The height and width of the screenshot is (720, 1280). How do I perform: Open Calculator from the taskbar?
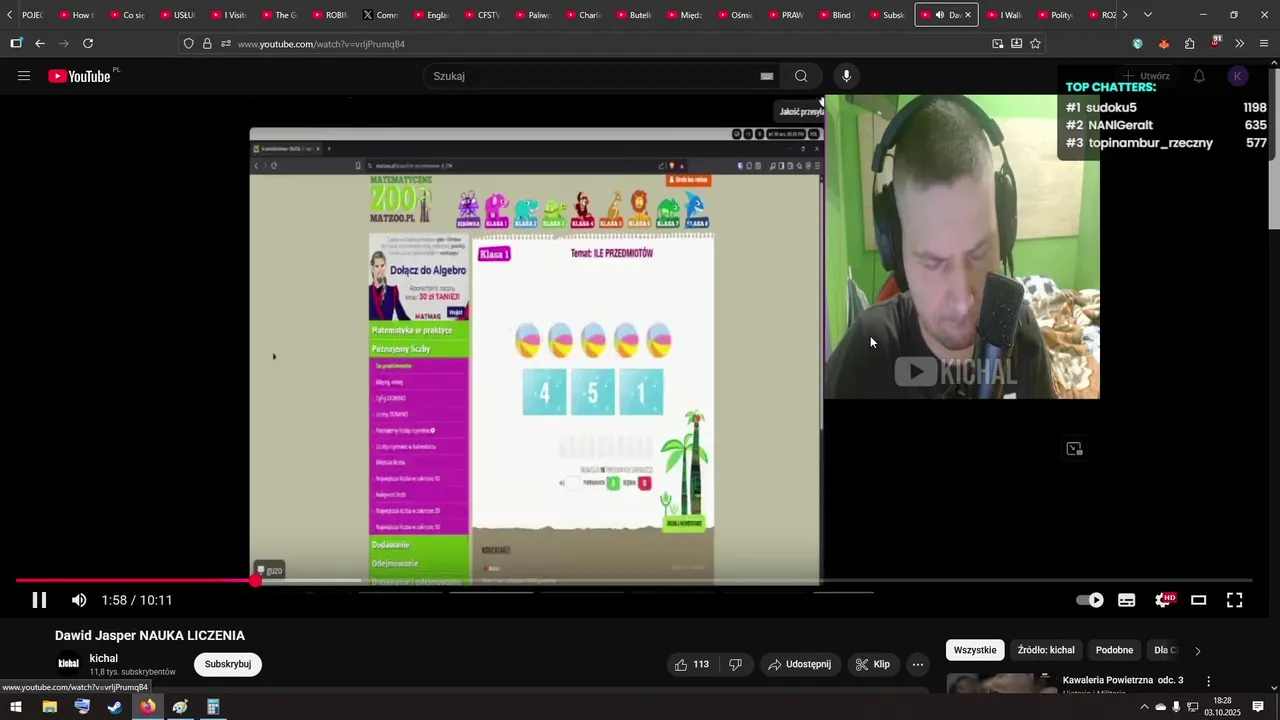coord(213,707)
